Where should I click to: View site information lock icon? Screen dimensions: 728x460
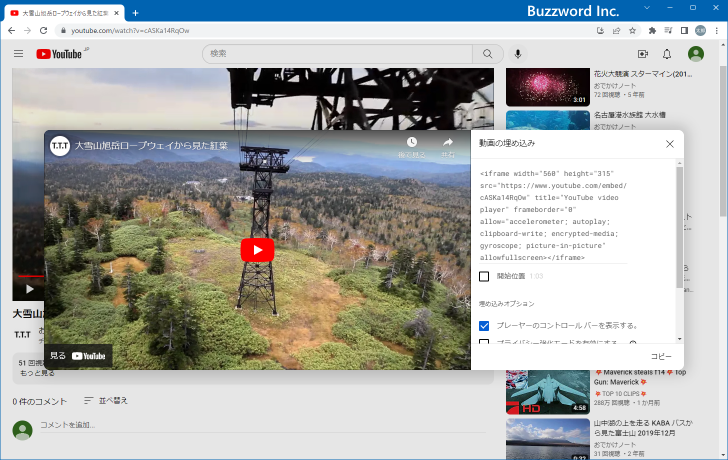[63, 31]
